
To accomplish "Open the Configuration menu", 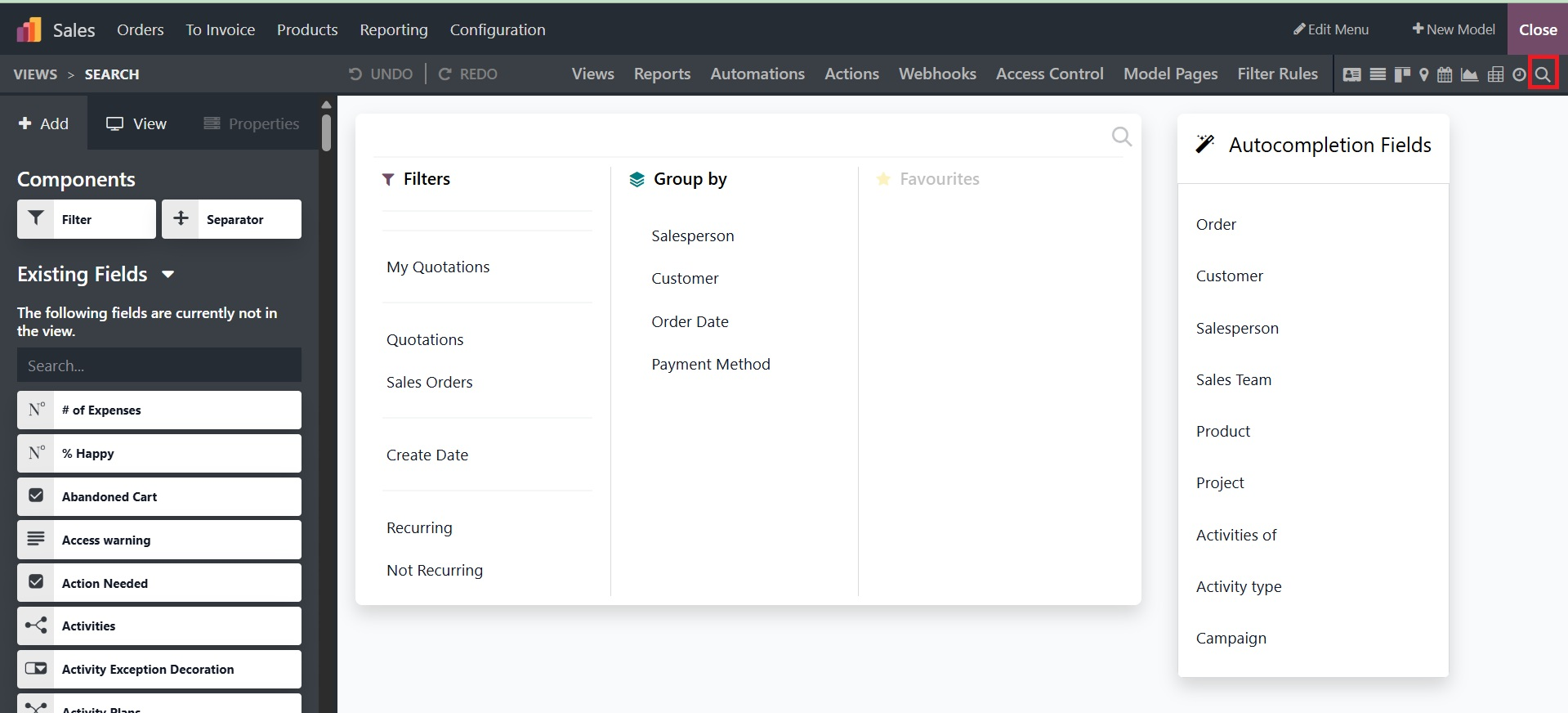I will (x=497, y=30).
